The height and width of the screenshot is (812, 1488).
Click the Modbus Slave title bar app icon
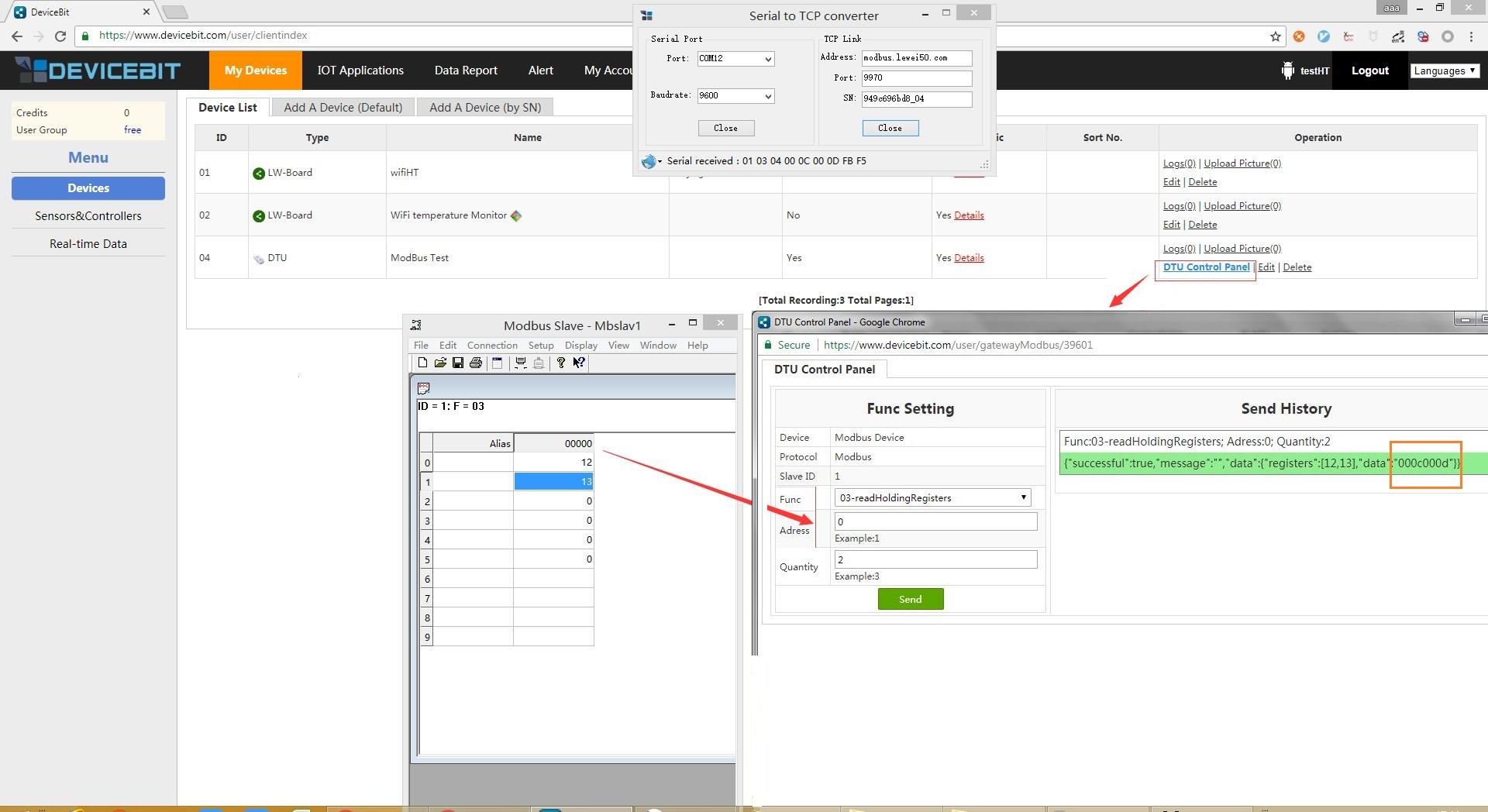[416, 325]
